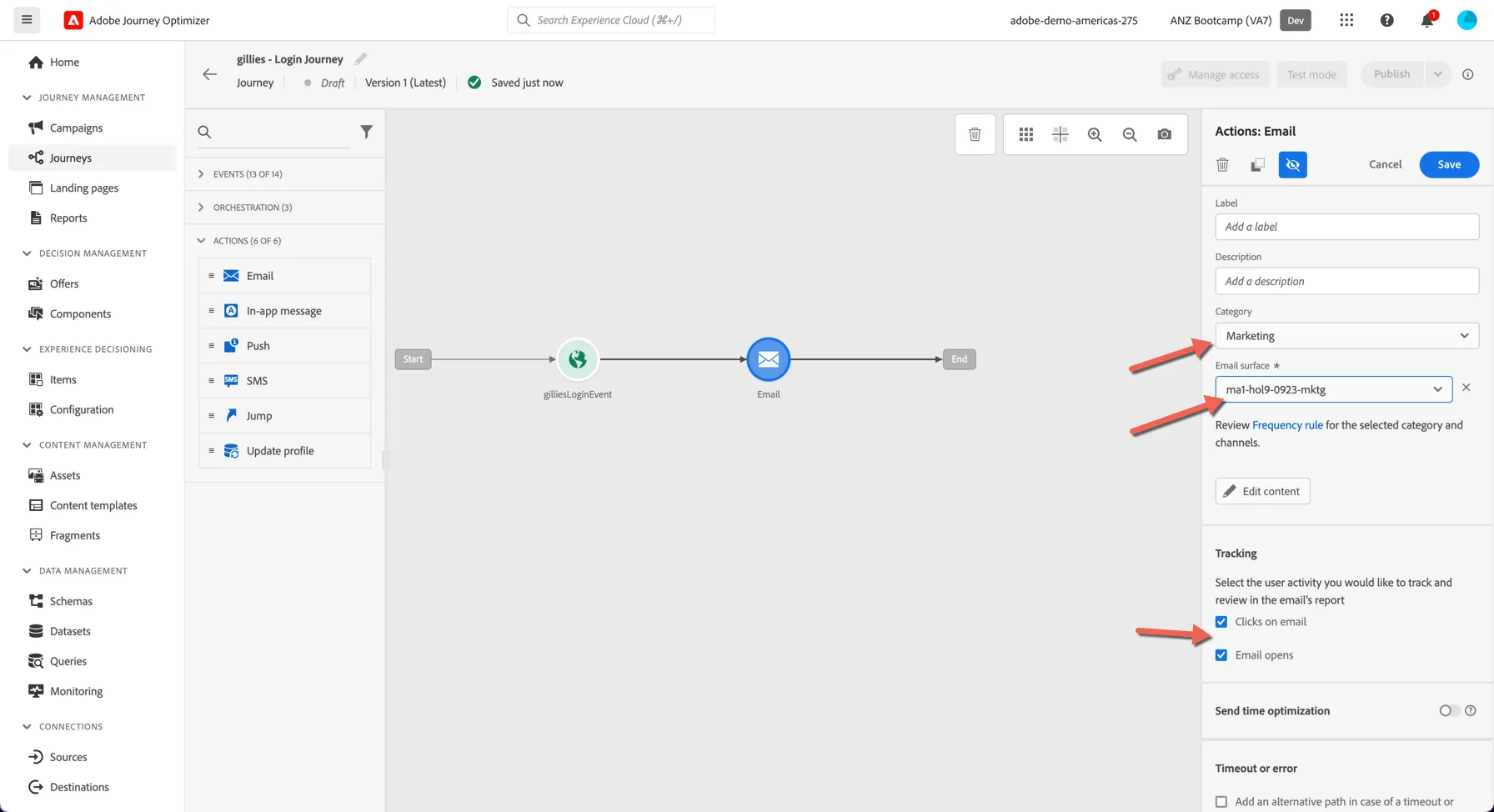Open the Email surface dropdown
1494x812 pixels.
coord(1333,389)
